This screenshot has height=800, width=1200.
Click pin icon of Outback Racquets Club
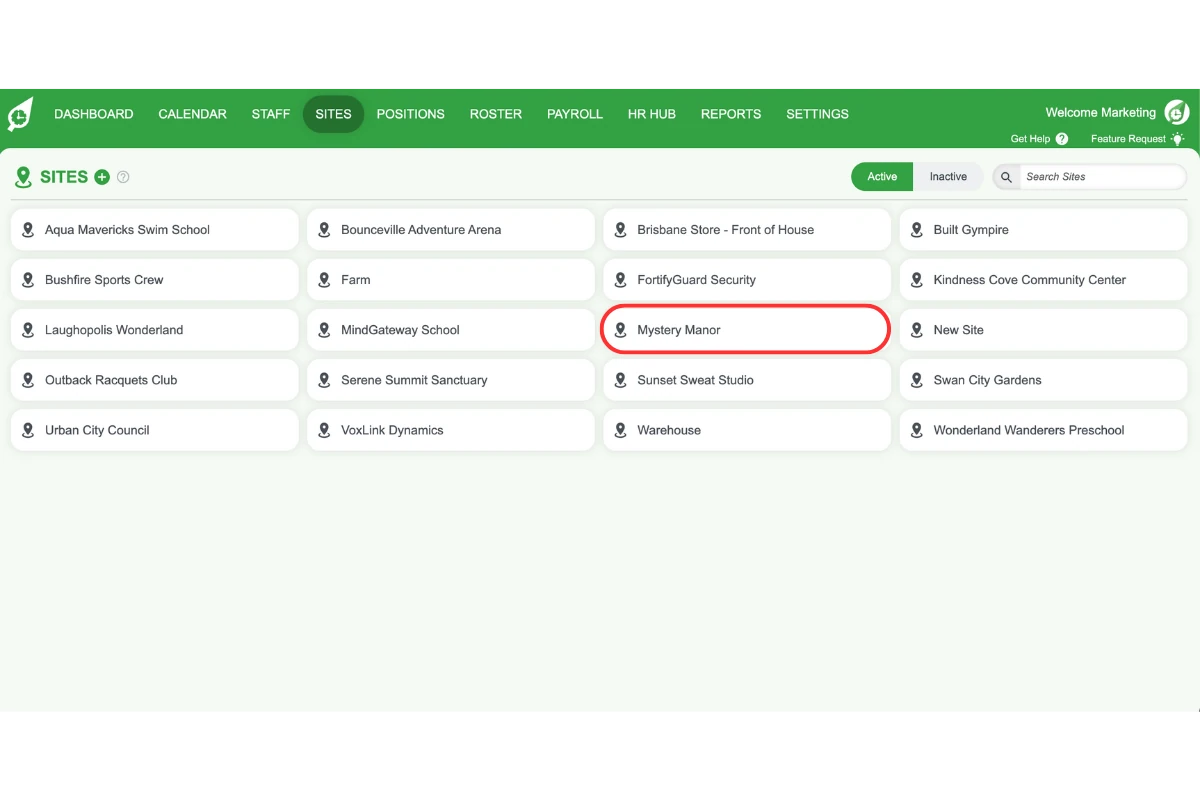tap(28, 380)
